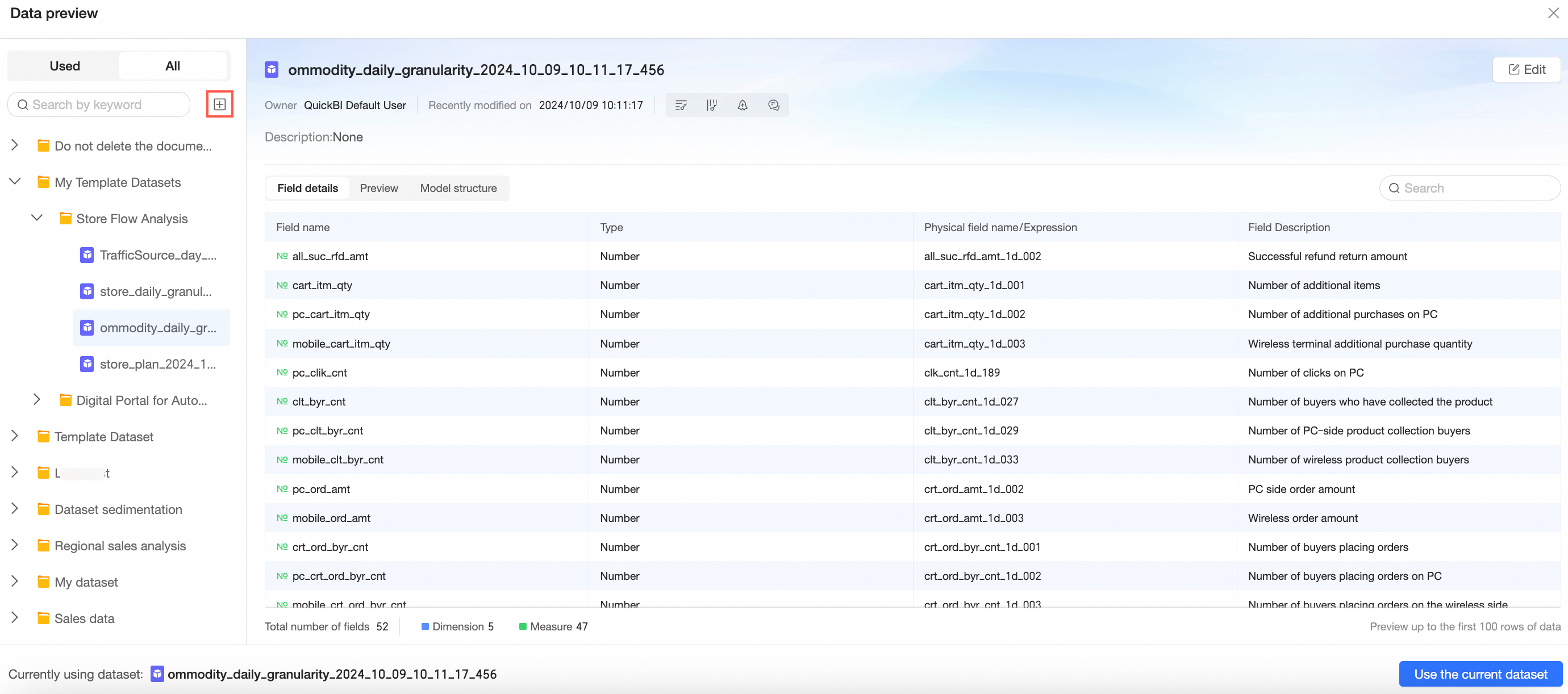1568x694 pixels.
Task: Click the row-level permission key icon
Action: [681, 105]
